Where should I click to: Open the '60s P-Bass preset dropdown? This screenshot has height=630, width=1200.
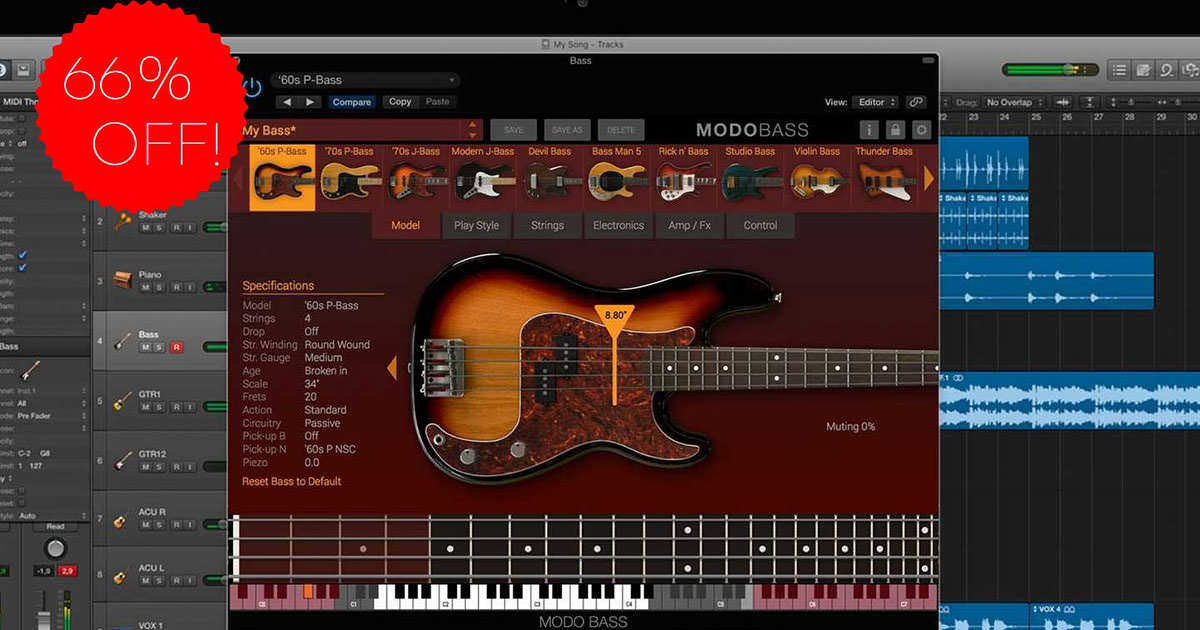point(364,80)
